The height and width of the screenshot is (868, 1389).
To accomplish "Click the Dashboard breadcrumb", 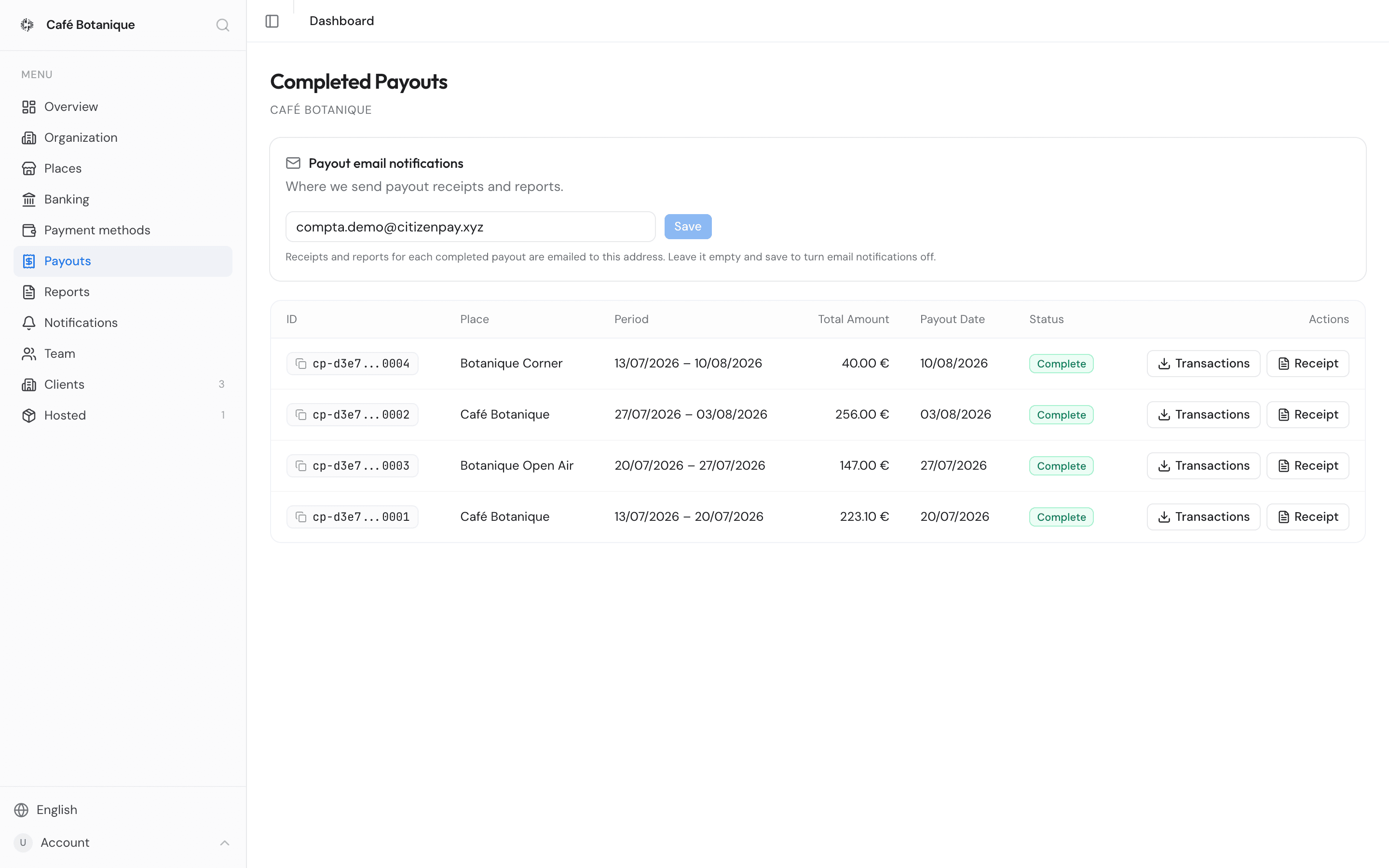I will 341,21.
